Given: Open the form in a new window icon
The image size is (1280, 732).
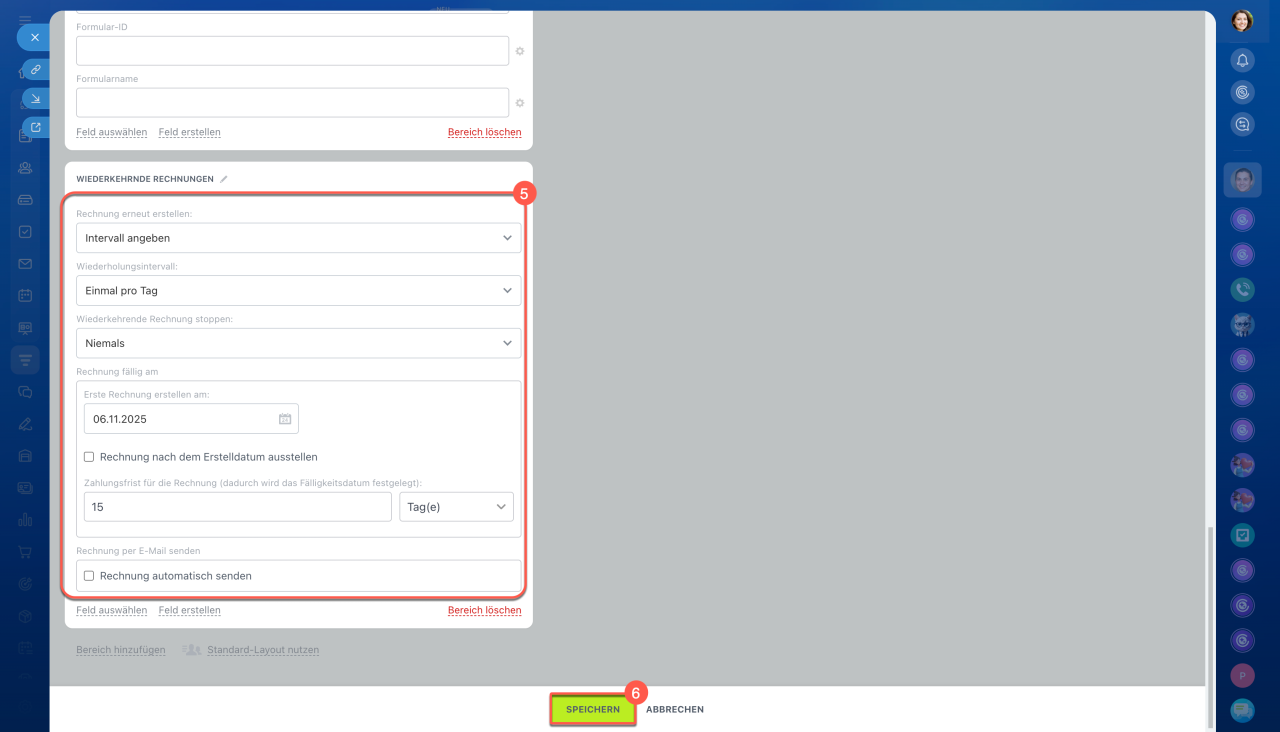Looking at the screenshot, I should pos(36,127).
